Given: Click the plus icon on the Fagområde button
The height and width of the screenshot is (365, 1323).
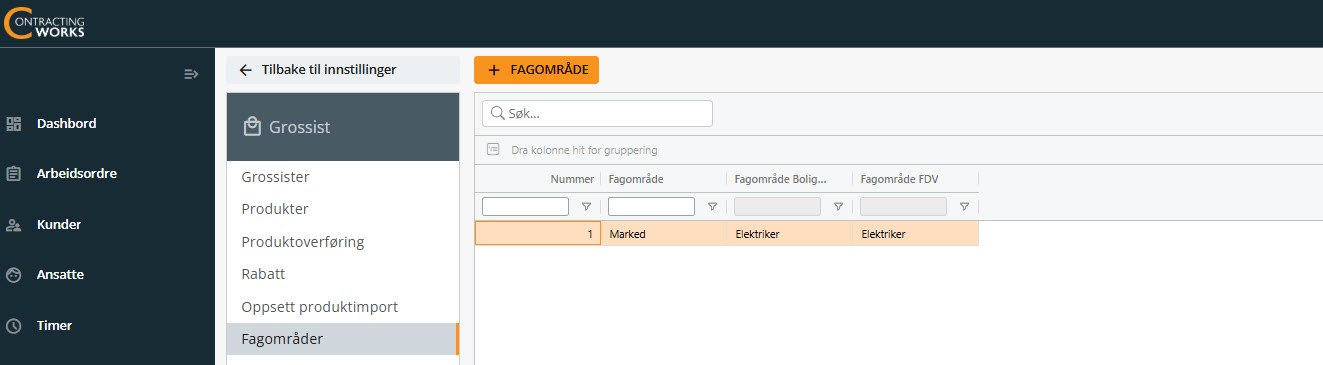Looking at the screenshot, I should pos(494,70).
